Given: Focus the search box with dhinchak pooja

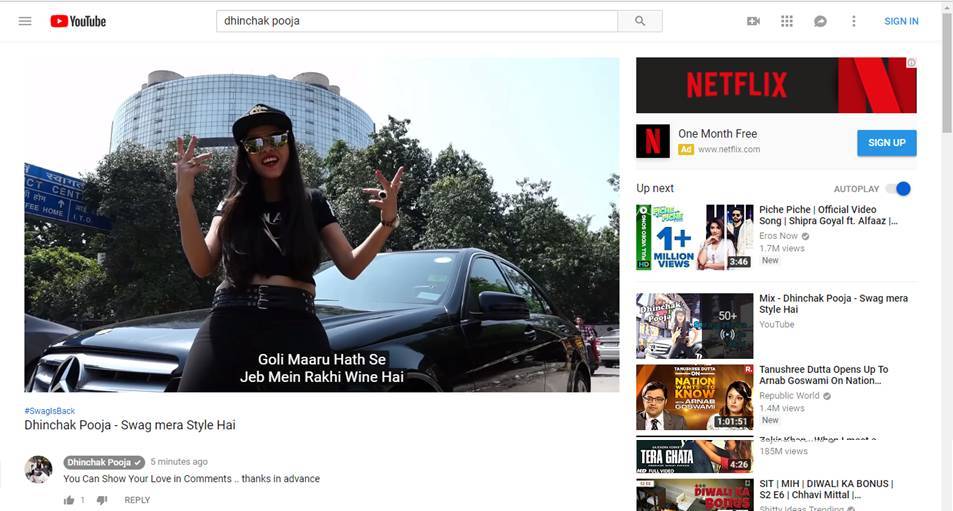Looking at the screenshot, I should (x=417, y=21).
